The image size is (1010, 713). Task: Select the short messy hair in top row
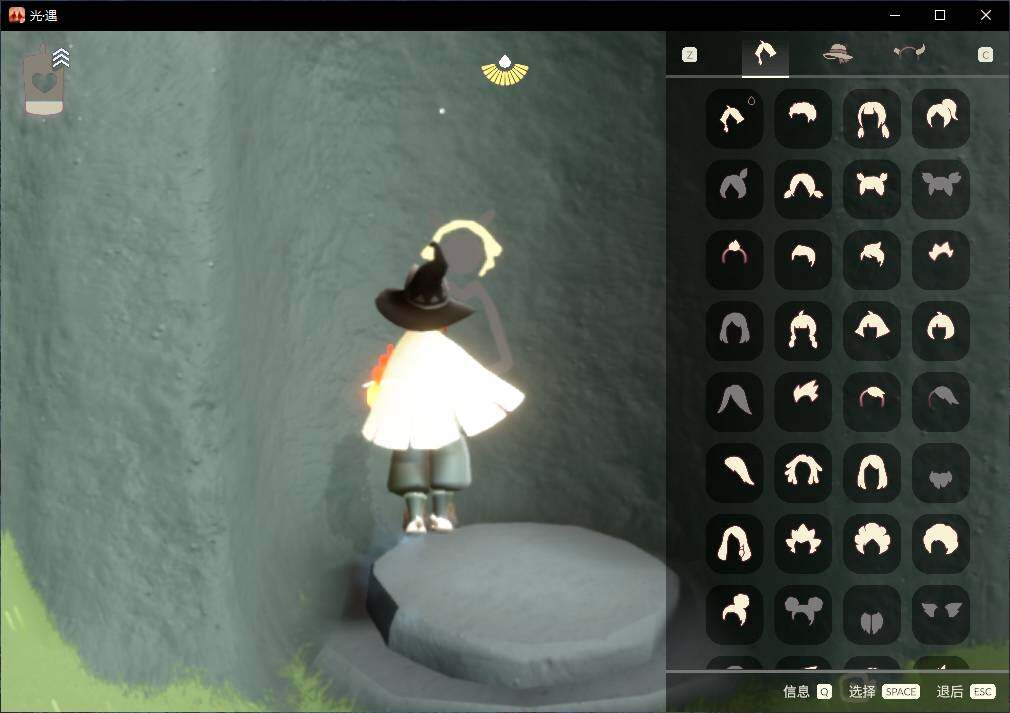(803, 119)
